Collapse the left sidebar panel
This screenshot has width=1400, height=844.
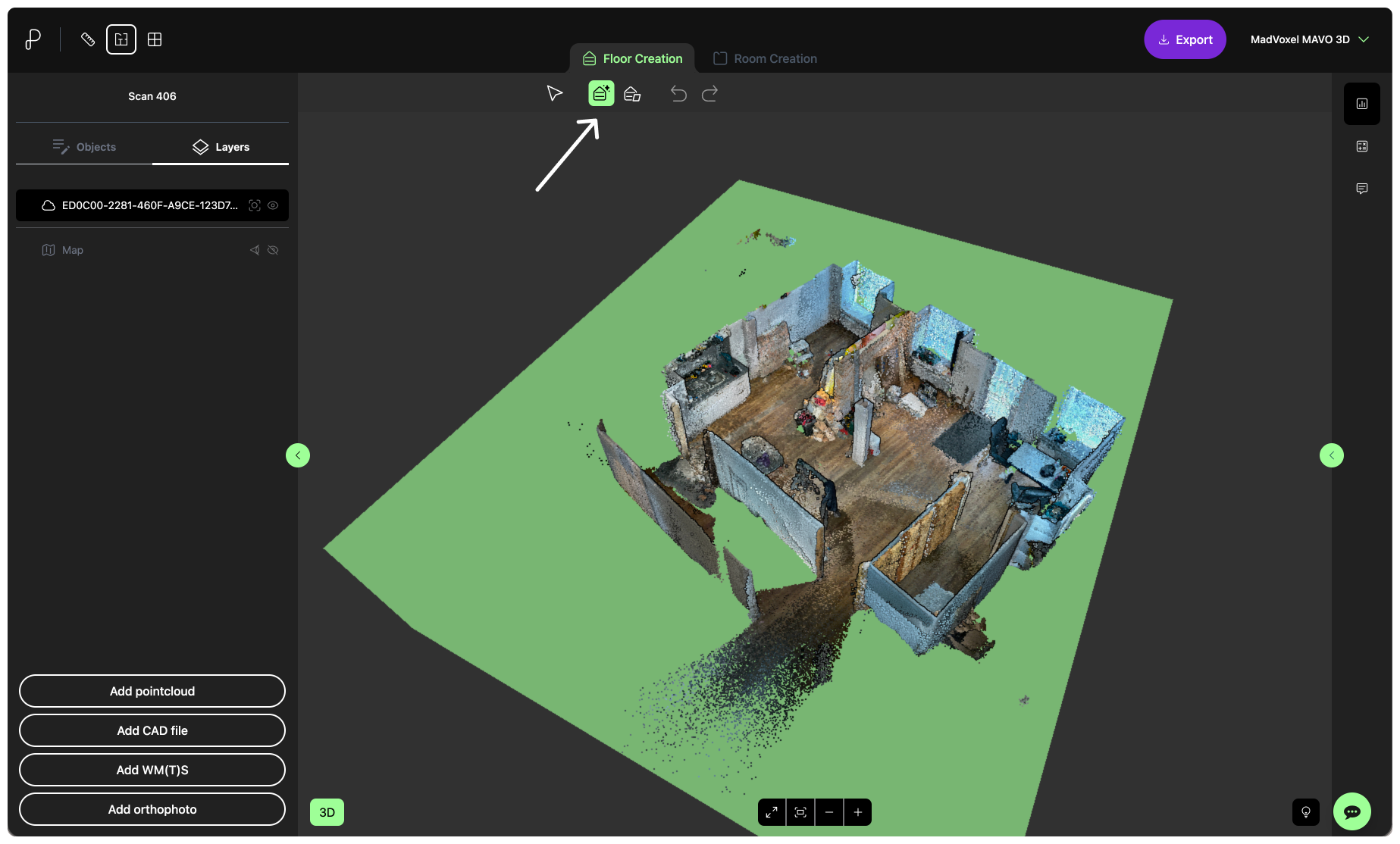[x=298, y=455]
